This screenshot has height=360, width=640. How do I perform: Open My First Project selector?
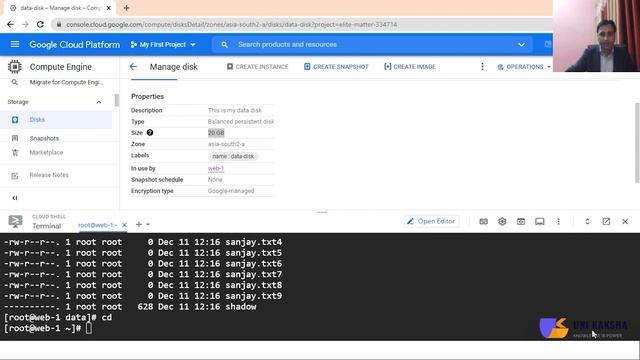tap(163, 44)
